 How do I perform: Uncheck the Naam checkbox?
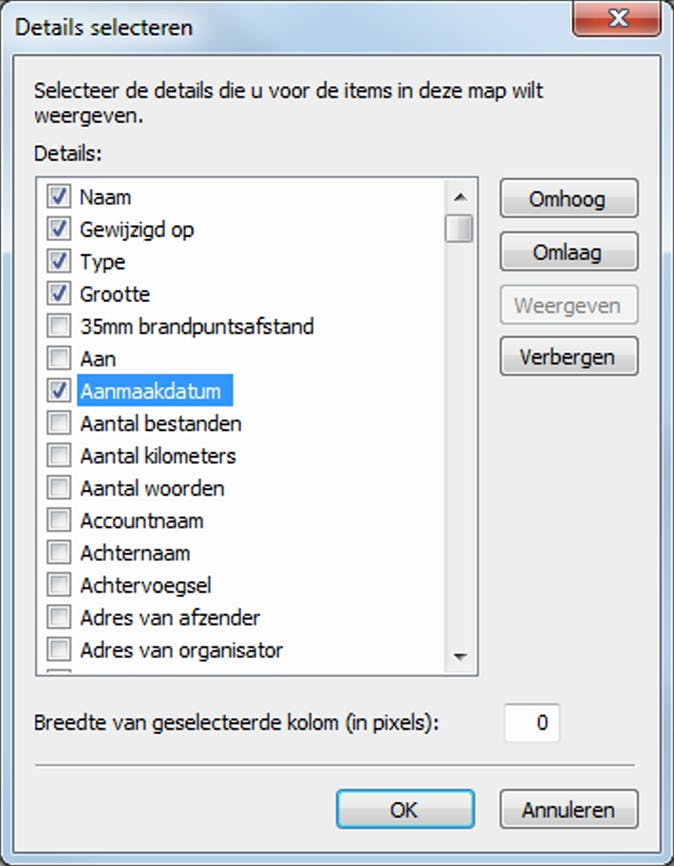59,197
